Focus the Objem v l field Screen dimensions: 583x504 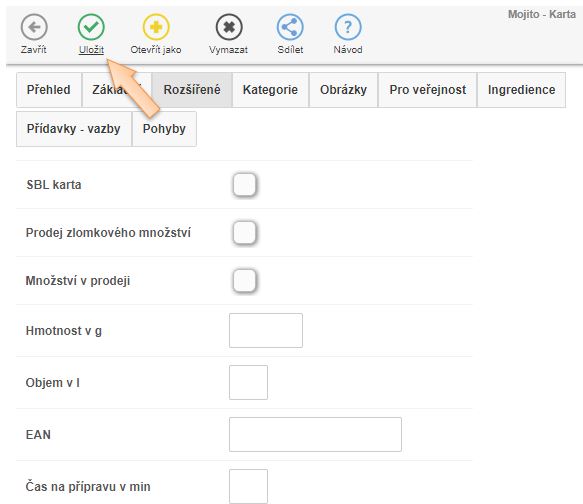(x=248, y=382)
